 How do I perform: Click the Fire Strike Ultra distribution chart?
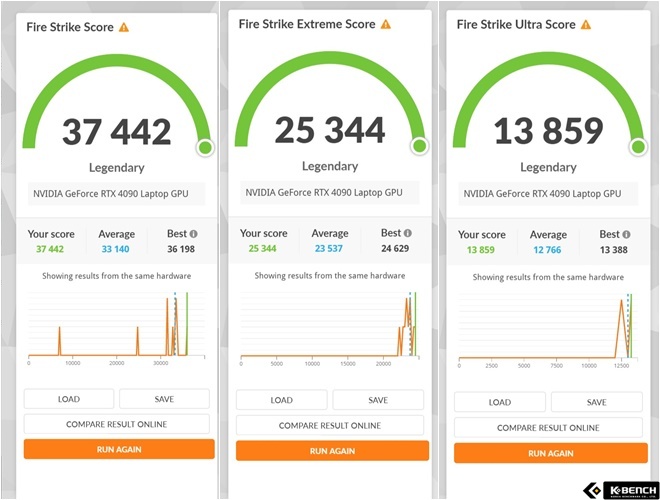tap(548, 331)
